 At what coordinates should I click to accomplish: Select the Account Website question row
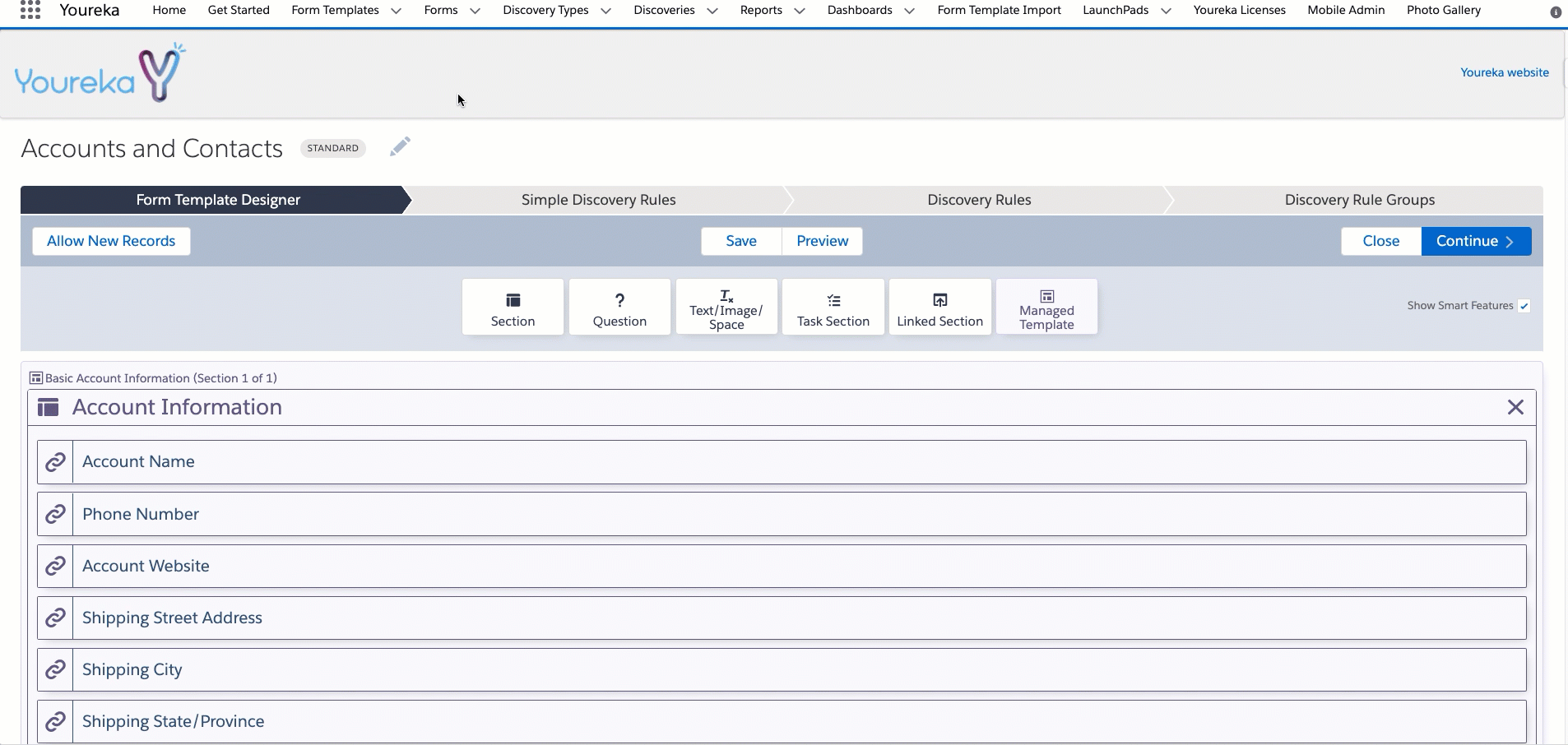(782, 566)
